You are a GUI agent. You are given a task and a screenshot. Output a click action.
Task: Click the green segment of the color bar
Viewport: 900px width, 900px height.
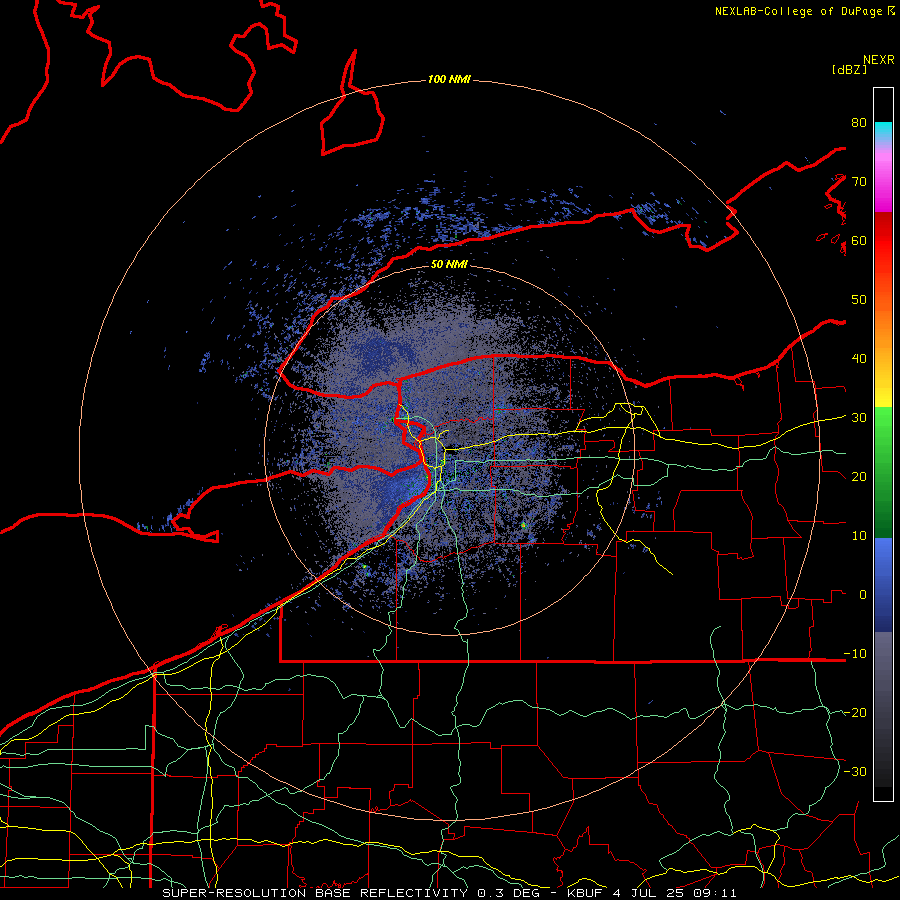[883, 472]
